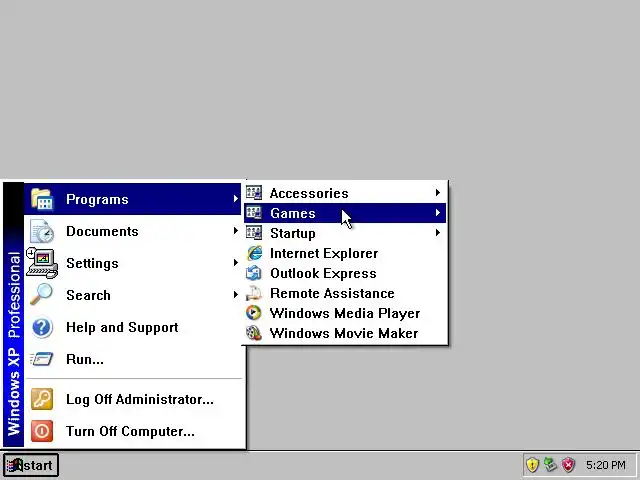Choose Run... from the Start menu
The width and height of the screenshot is (640, 480).
[133, 359]
